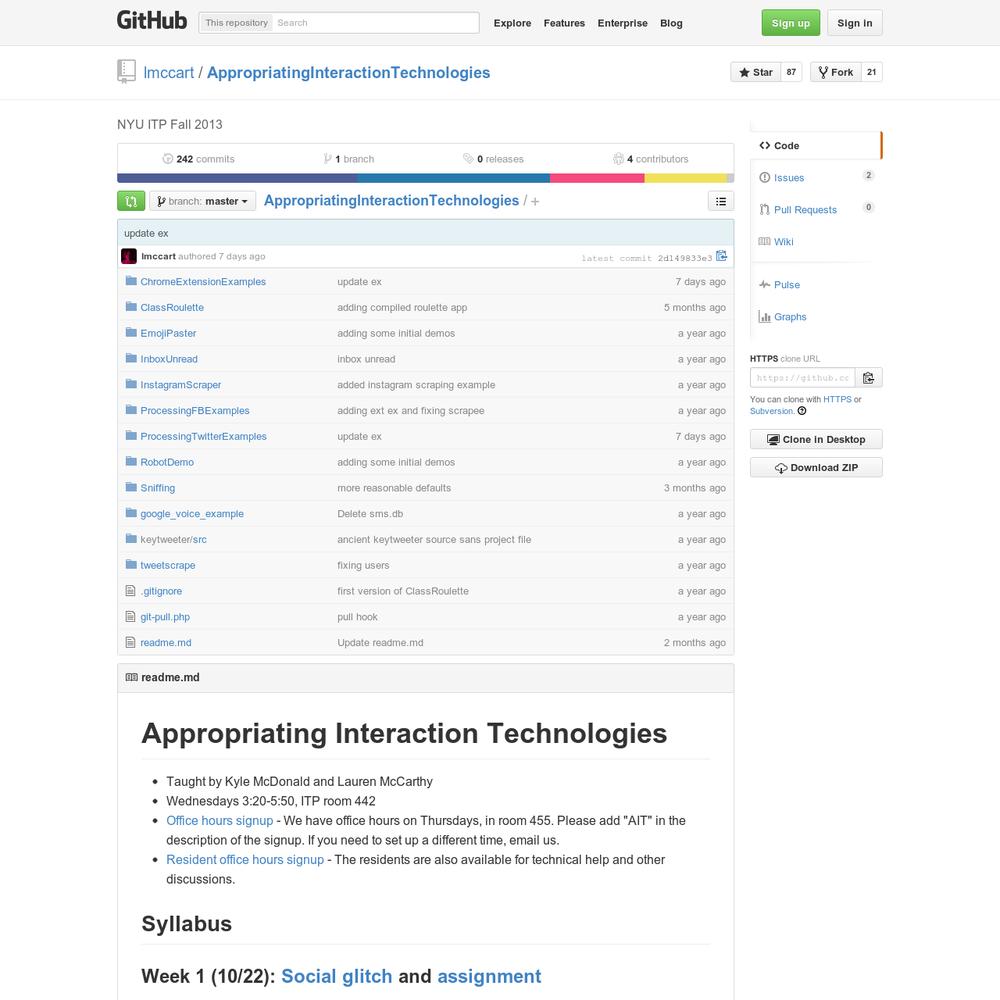The image size is (1000, 1000).
Task: Click the Sniffing folder icon
Action: pyautogui.click(x=131, y=487)
